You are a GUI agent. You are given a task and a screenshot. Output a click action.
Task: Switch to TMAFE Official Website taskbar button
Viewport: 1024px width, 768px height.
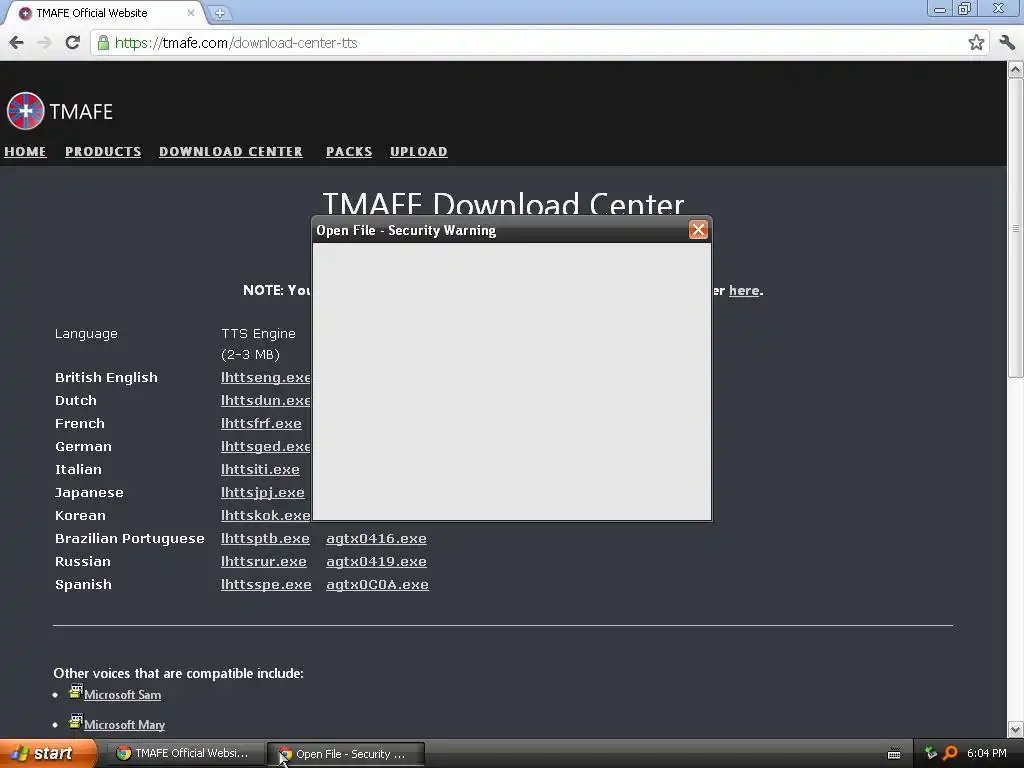[185, 754]
